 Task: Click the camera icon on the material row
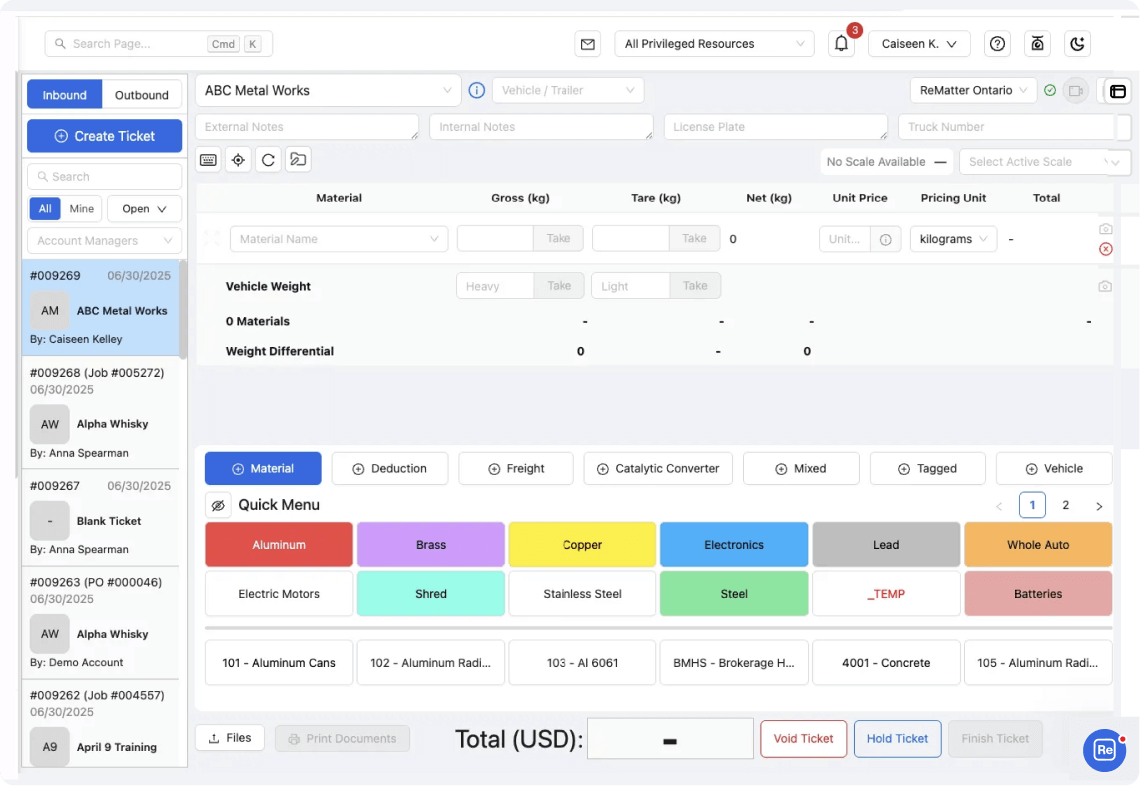click(1105, 228)
